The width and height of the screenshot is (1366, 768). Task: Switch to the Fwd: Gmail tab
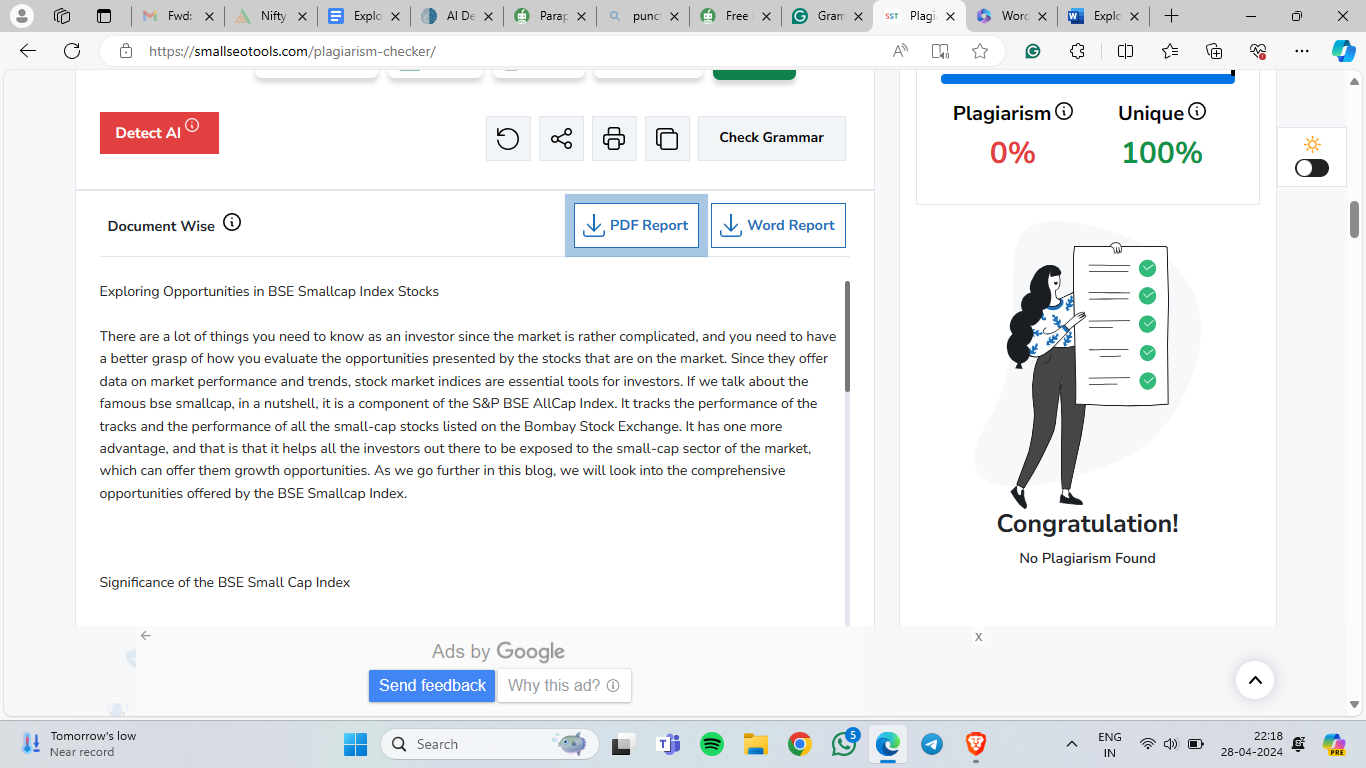pyautogui.click(x=178, y=16)
